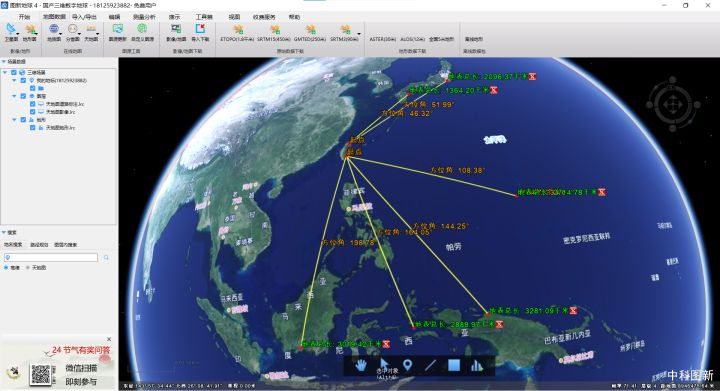The image size is (720, 391).
Task: Uncheck the 三维场景 root layer checkbox
Action: [x=14, y=73]
